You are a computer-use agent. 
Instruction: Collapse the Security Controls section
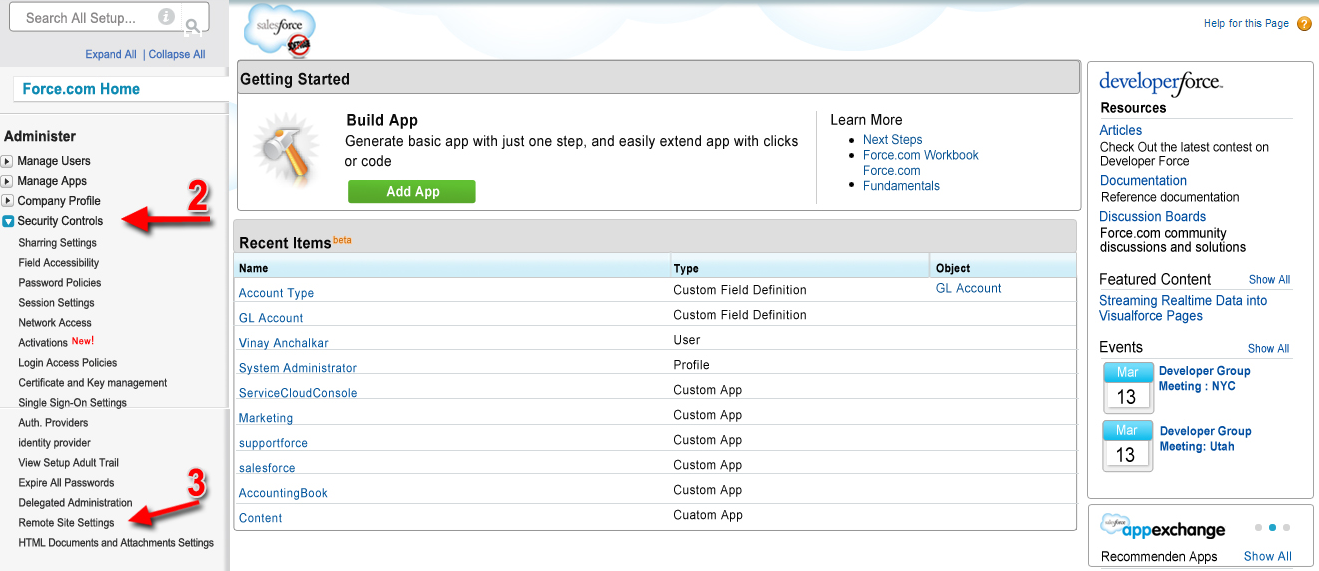8,221
